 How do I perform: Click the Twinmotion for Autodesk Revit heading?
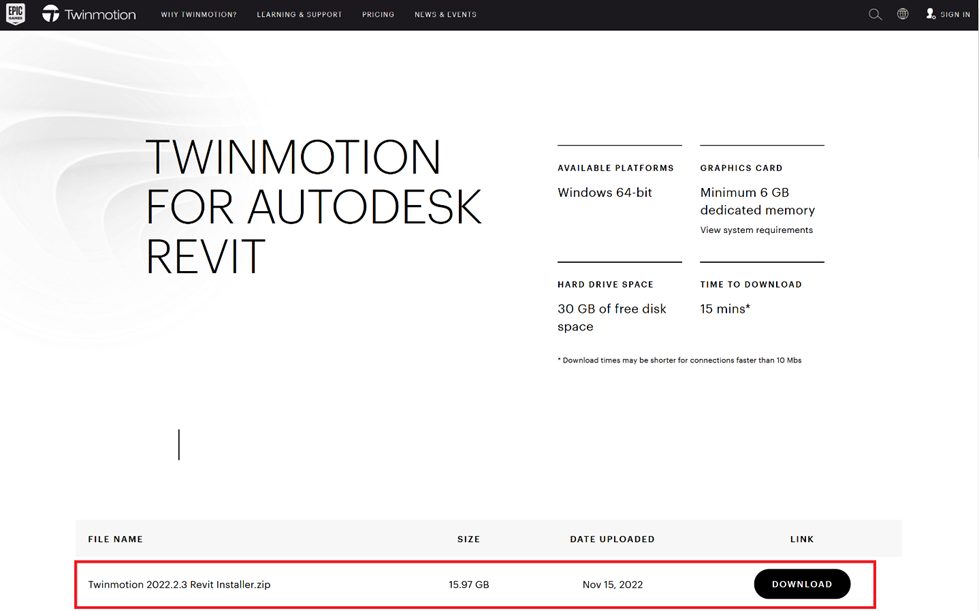[x=313, y=207]
